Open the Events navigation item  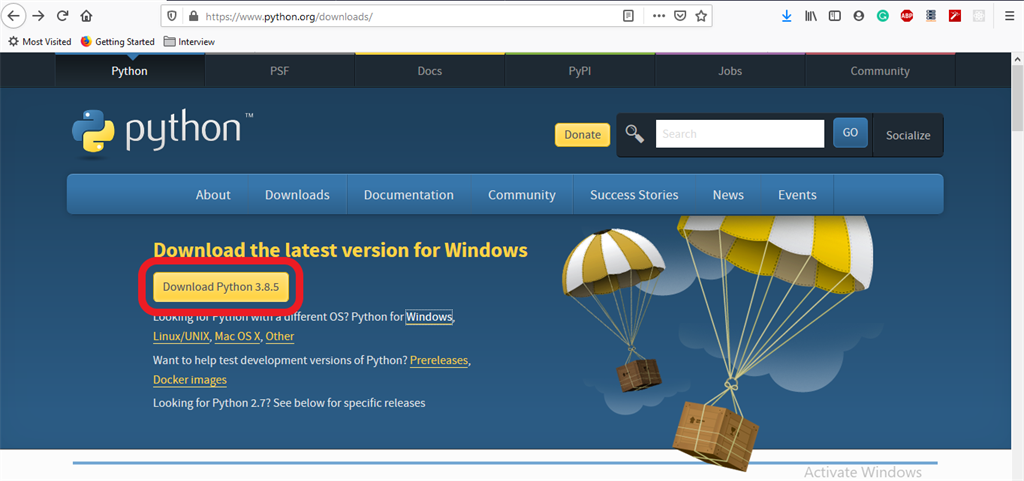(x=797, y=194)
